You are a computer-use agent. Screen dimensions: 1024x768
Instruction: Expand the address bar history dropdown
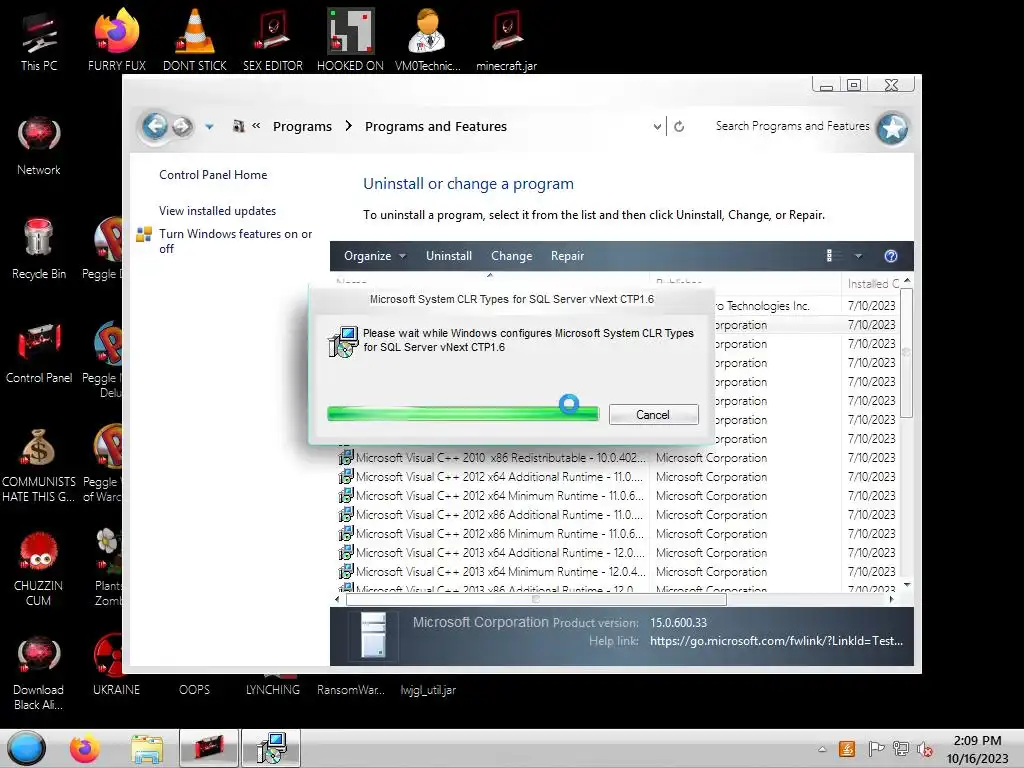coord(657,127)
